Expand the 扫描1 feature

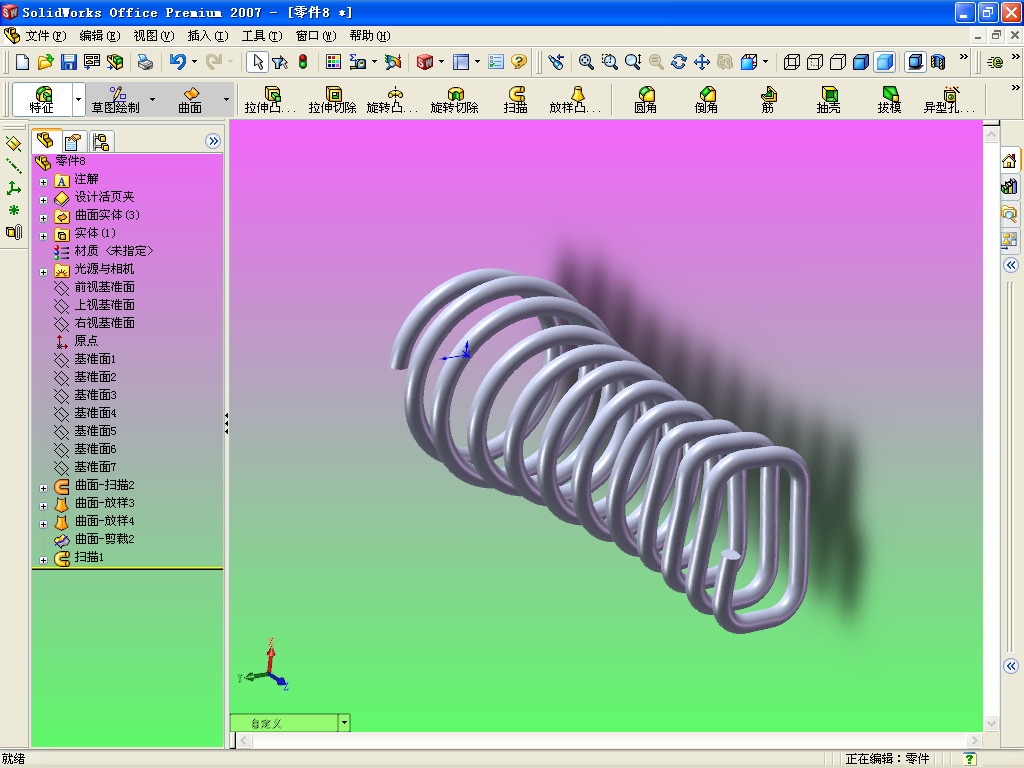[x=43, y=560]
